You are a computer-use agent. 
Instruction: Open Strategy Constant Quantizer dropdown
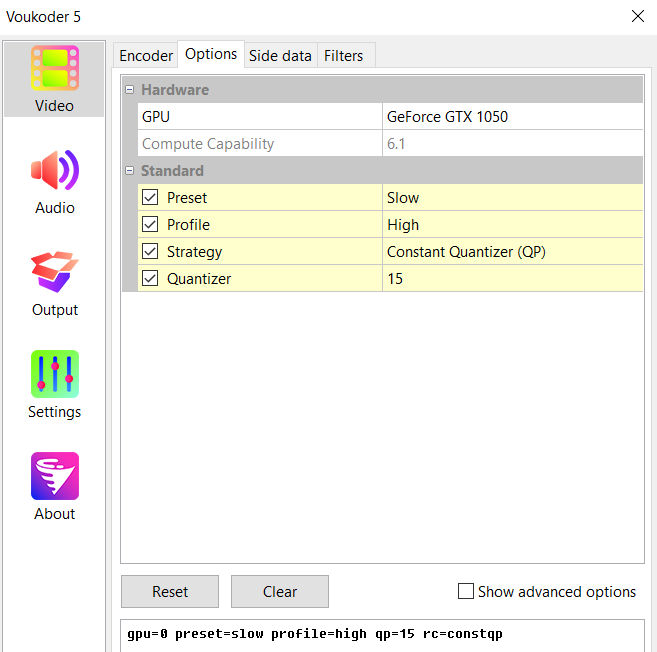coord(512,252)
